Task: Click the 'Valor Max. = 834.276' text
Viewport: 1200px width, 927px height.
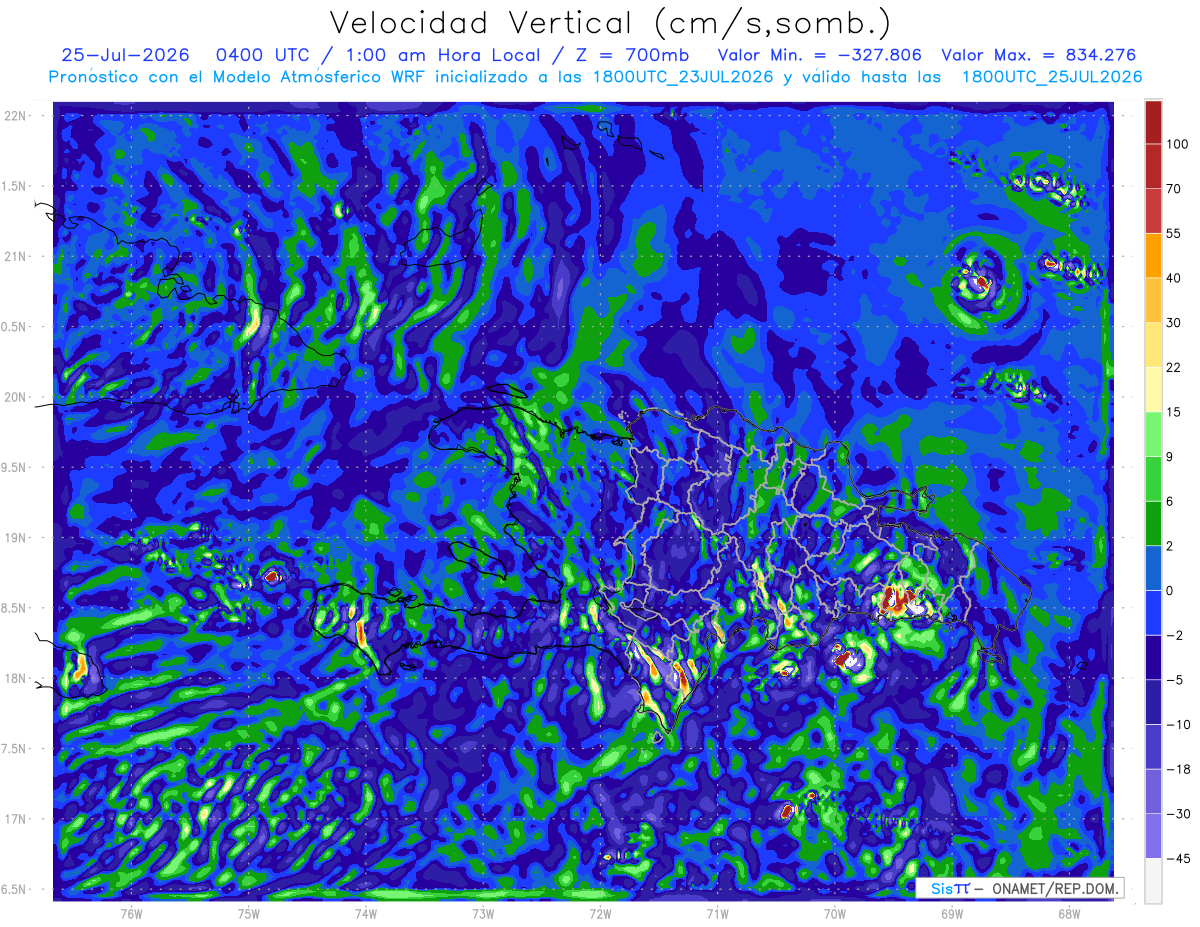Action: pos(1039,55)
